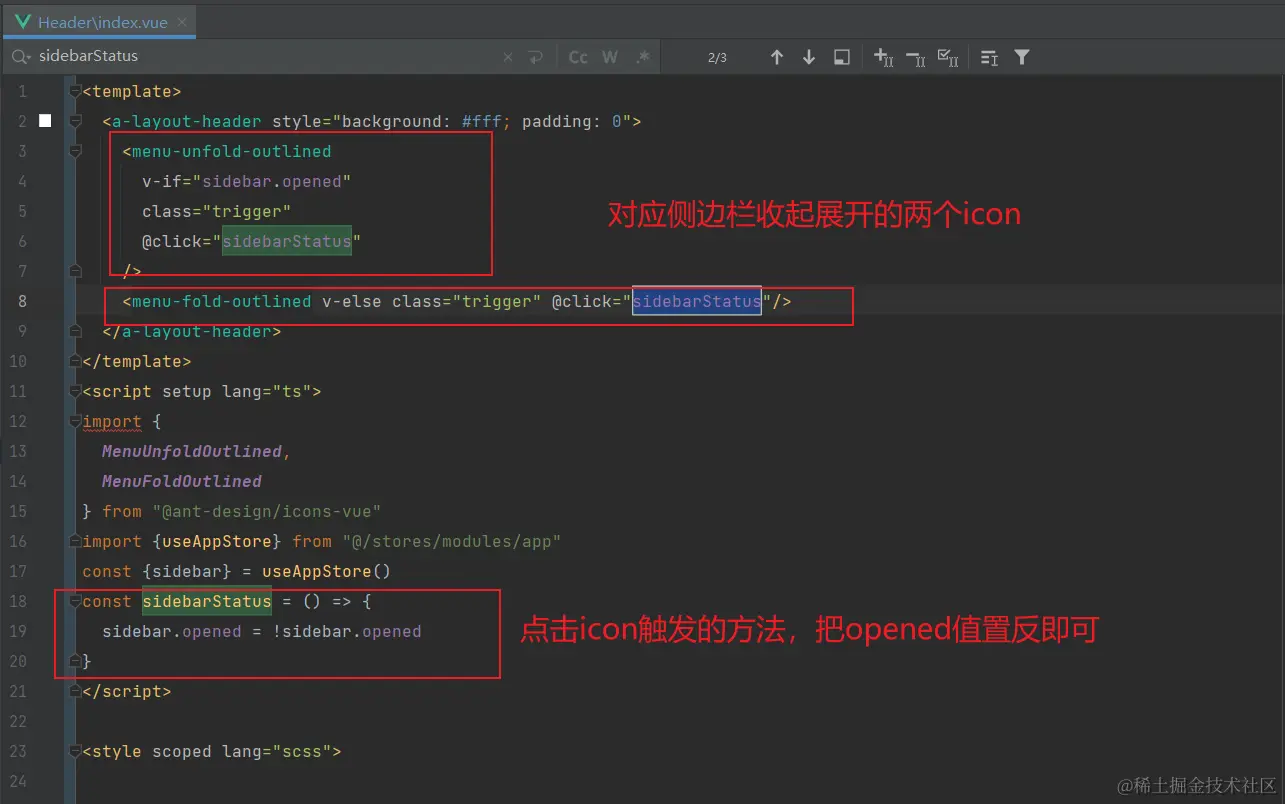Click the "@ant-design/icons-vue" string
The width and height of the screenshot is (1285, 804).
click(267, 511)
